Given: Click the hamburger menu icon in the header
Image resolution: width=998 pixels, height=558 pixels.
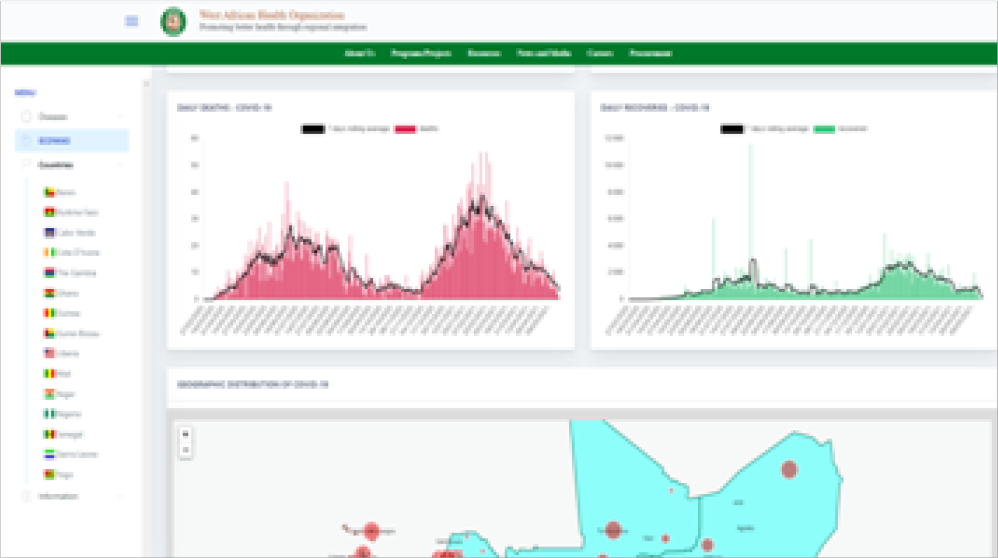Looking at the screenshot, I should click(132, 21).
